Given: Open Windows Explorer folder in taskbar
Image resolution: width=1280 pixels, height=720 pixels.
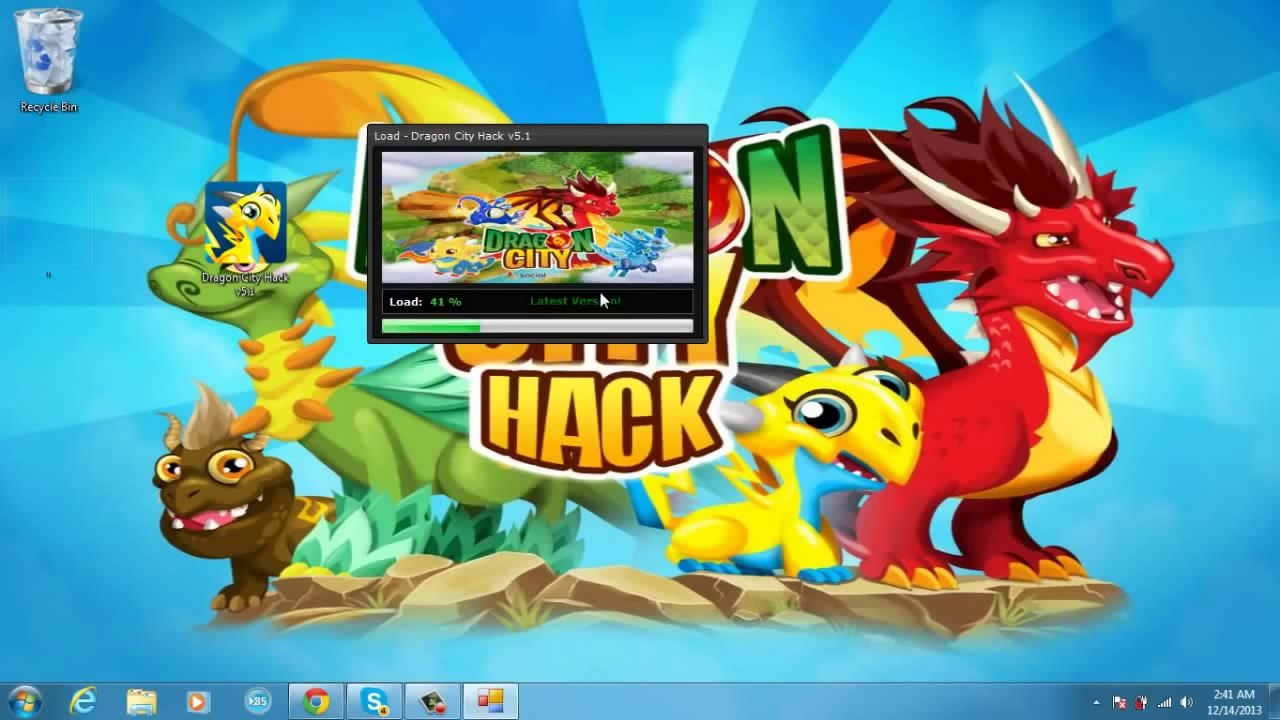Looking at the screenshot, I should click(x=141, y=701).
